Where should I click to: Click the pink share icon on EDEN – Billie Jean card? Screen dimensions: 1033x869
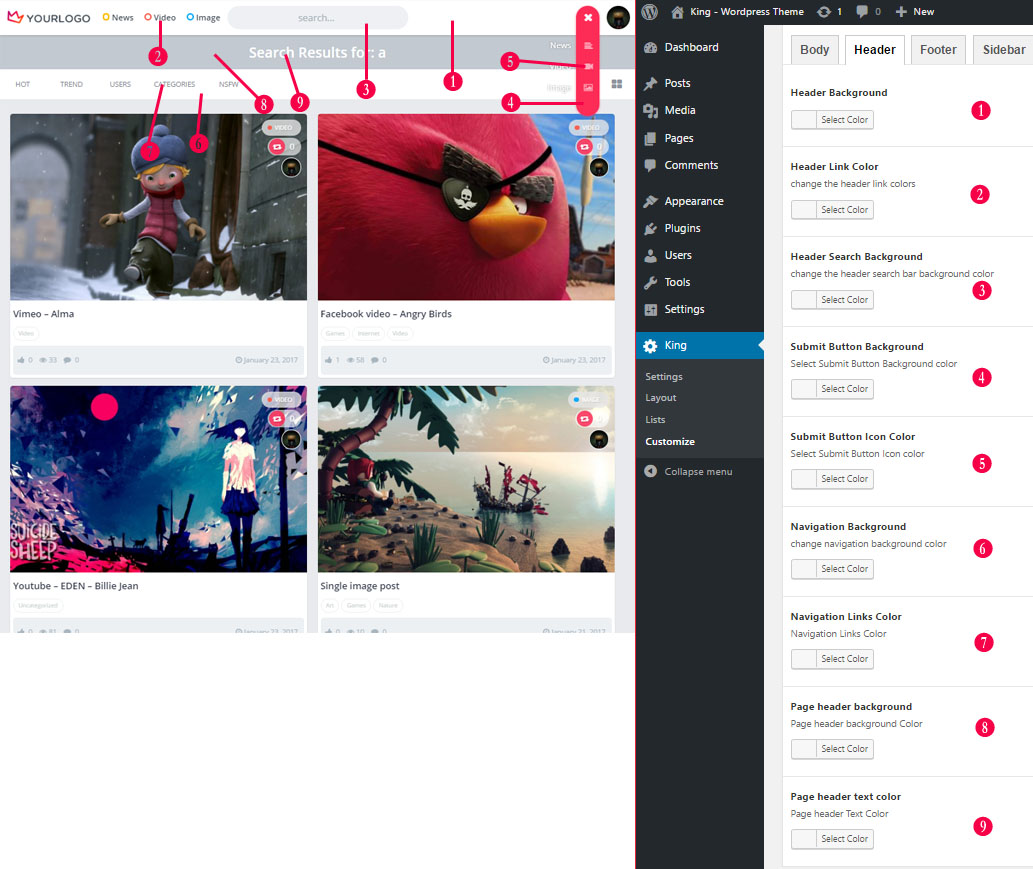(x=277, y=418)
